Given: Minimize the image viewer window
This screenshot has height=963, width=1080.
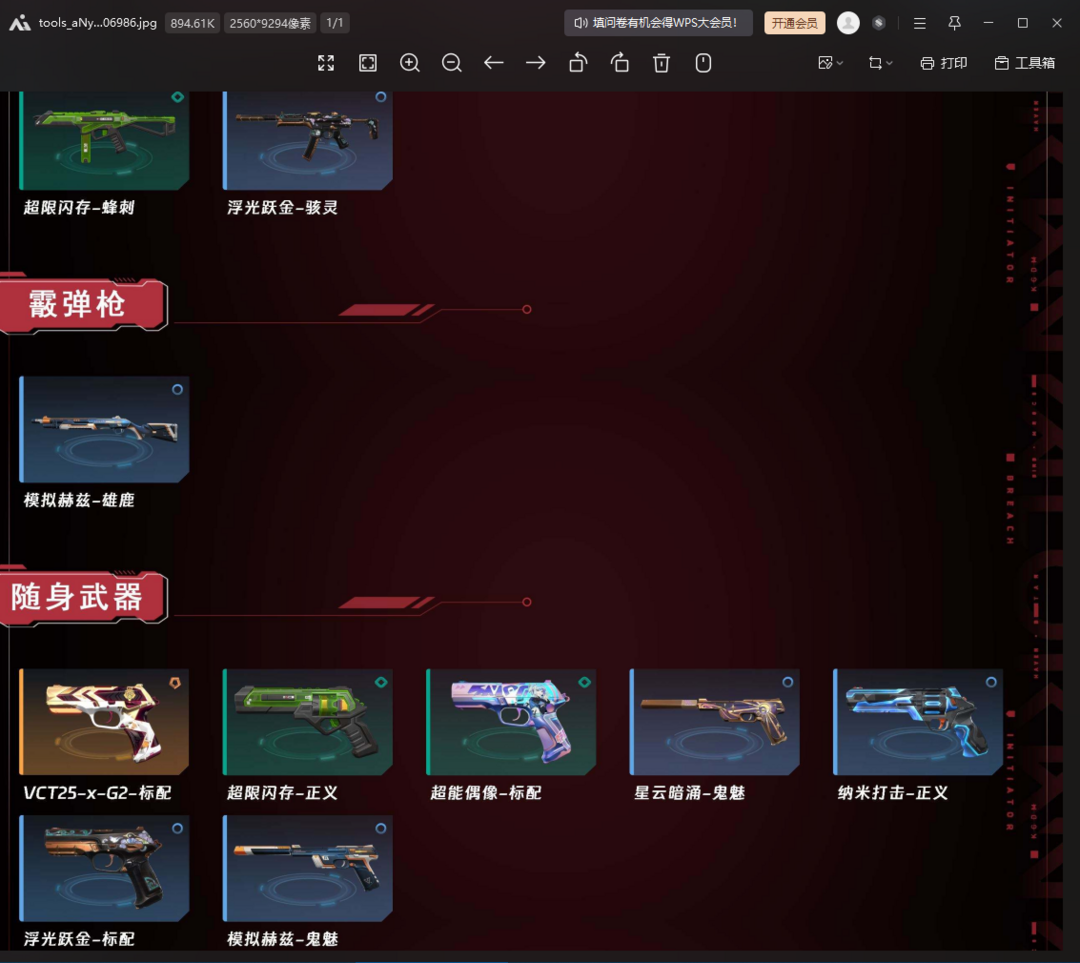Looking at the screenshot, I should click(988, 23).
